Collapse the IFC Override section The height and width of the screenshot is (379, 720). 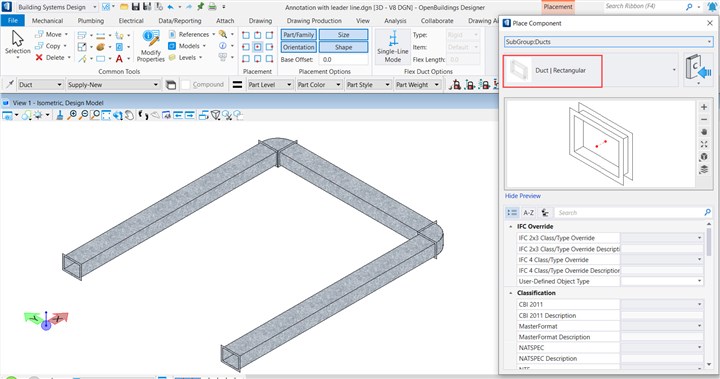(511, 226)
